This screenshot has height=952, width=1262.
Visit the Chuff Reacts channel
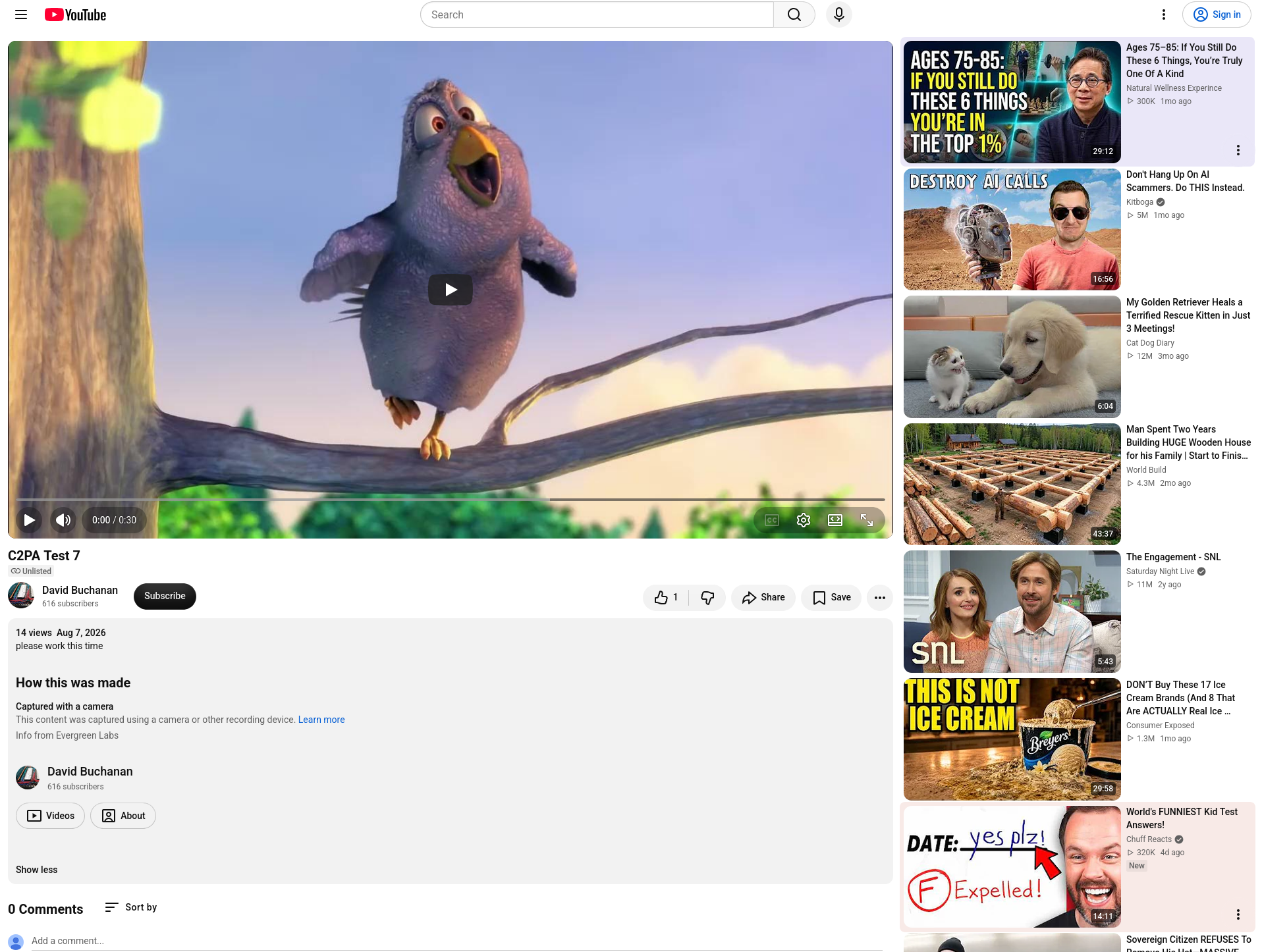(1149, 839)
